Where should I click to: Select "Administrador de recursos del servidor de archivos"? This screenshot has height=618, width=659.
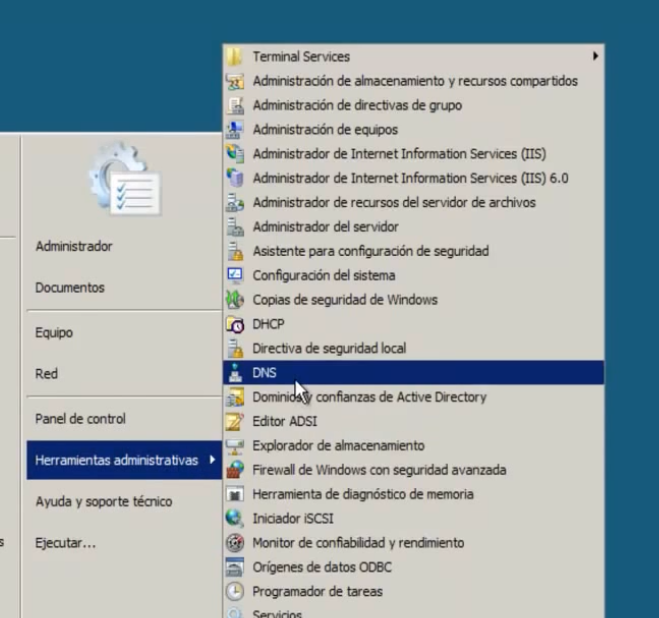[x=394, y=202]
